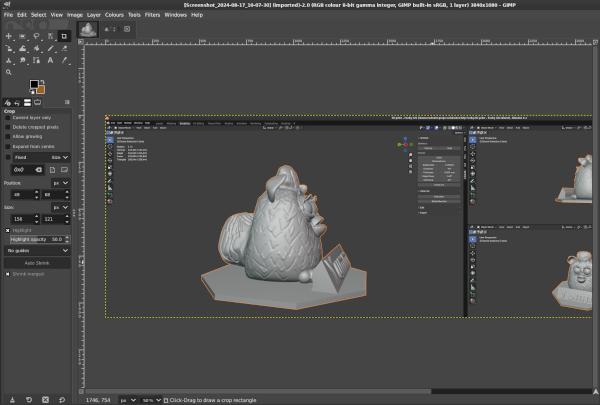Toggle Shrink merged checkbox
Screen dimensions: 600x405
click(8, 274)
